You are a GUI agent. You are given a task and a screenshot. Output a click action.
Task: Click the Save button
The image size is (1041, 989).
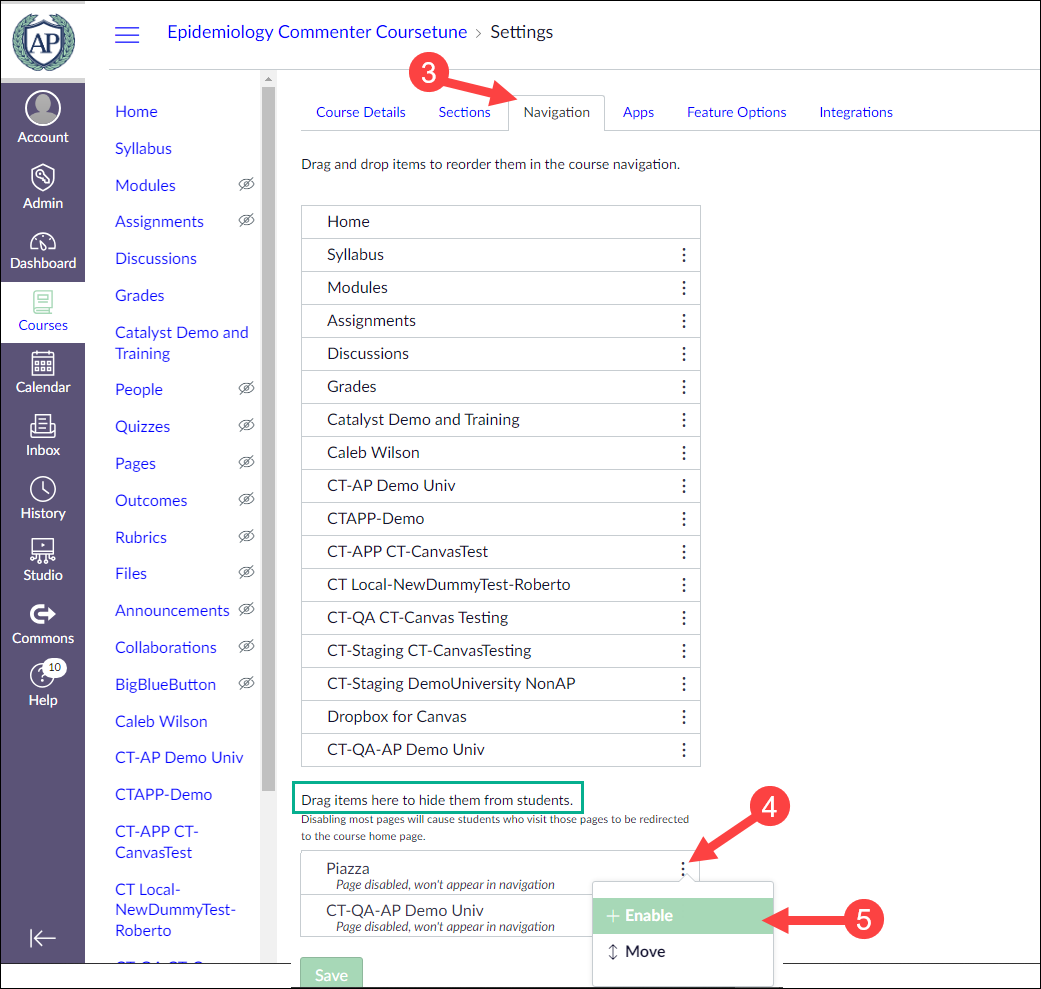pyautogui.click(x=331, y=973)
